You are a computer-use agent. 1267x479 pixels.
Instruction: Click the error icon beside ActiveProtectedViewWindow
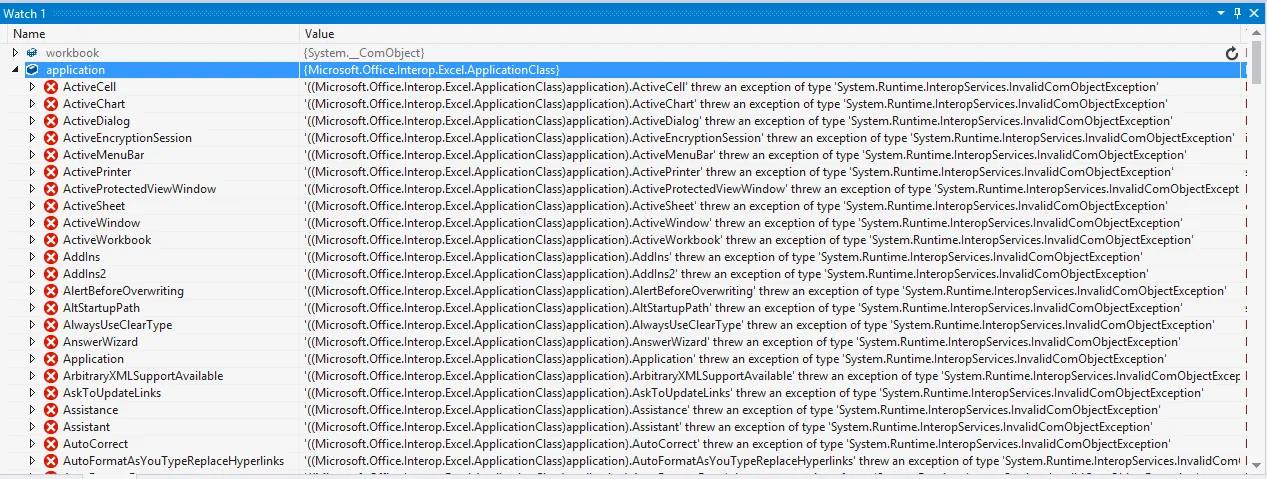[x=51, y=189]
